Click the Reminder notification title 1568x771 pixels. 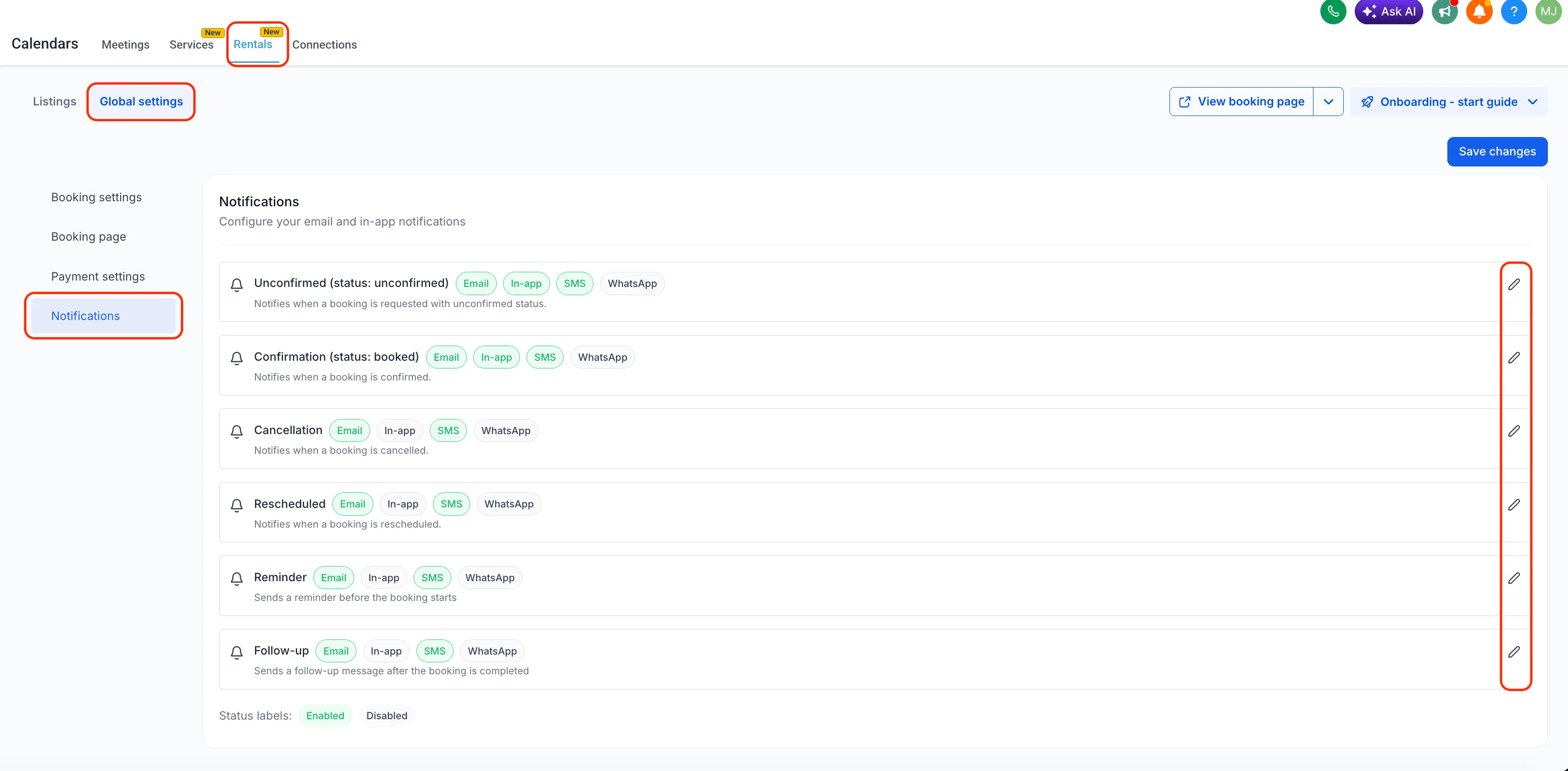click(x=280, y=577)
